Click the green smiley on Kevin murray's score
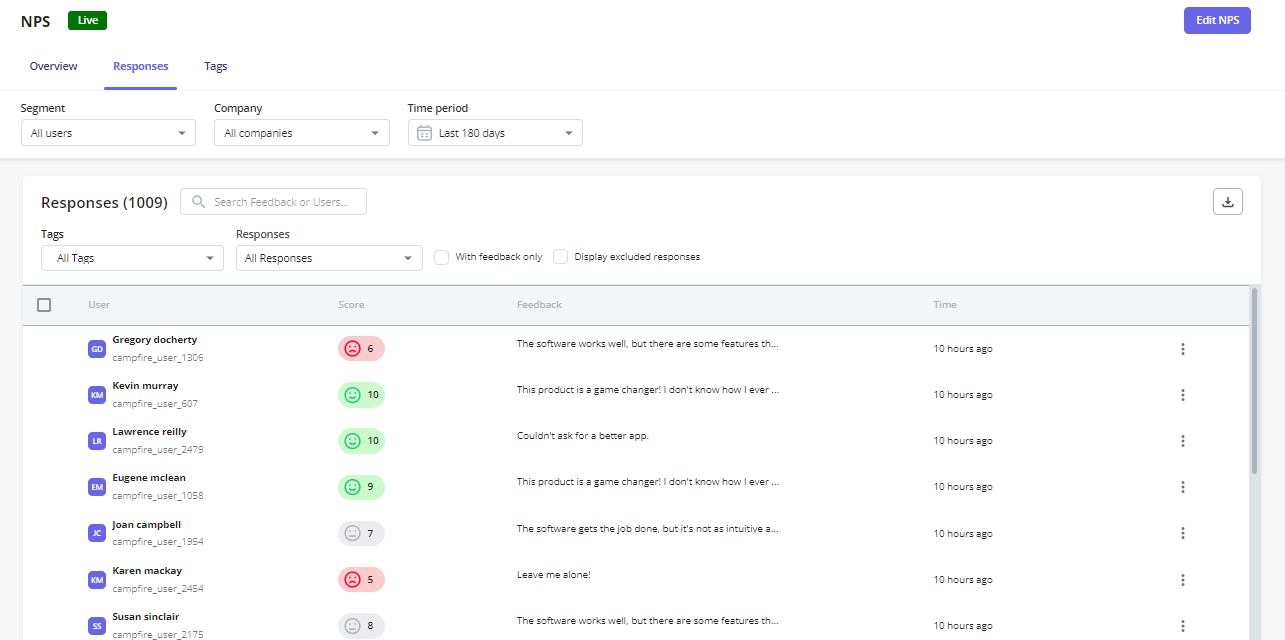The height and width of the screenshot is (640, 1285). point(352,394)
